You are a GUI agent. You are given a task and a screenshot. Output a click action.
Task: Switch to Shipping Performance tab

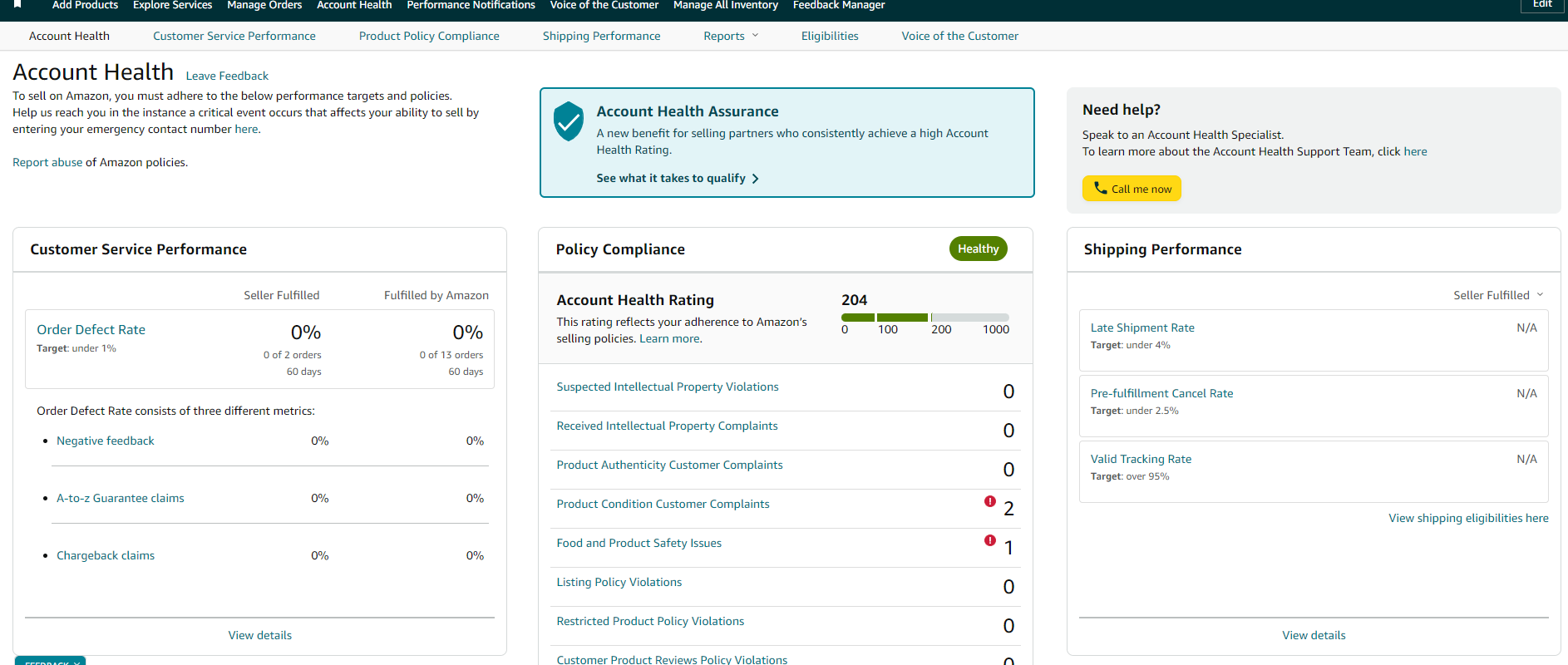pyautogui.click(x=602, y=36)
